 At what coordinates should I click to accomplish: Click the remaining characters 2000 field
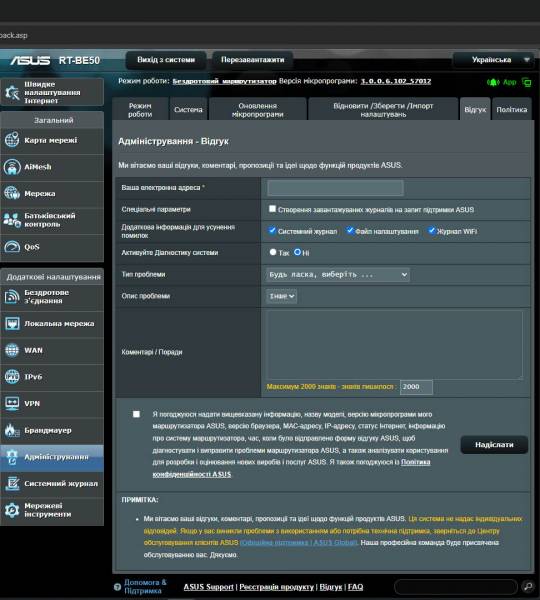click(x=416, y=387)
